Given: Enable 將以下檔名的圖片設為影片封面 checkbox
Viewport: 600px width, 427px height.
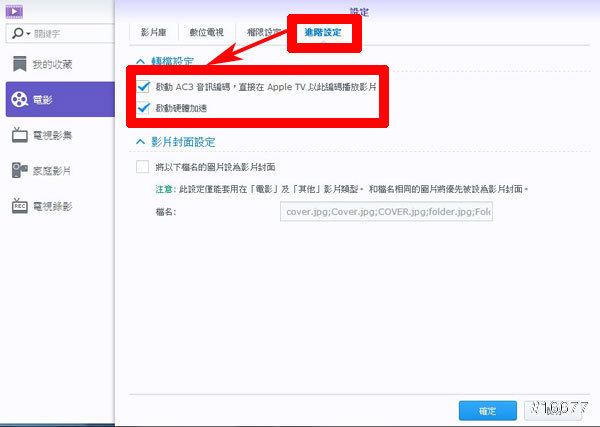Looking at the screenshot, I should (x=142, y=166).
